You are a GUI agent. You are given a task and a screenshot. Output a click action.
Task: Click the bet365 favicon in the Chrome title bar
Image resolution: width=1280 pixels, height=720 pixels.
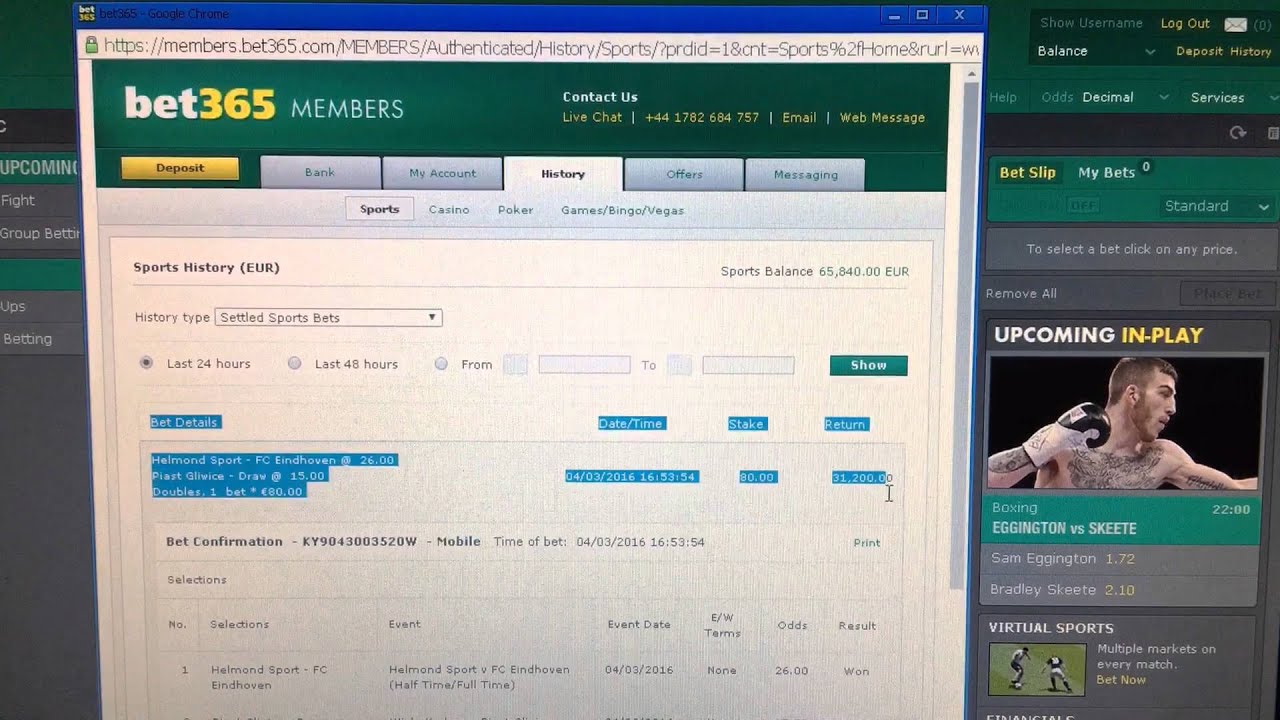pyautogui.click(x=87, y=14)
